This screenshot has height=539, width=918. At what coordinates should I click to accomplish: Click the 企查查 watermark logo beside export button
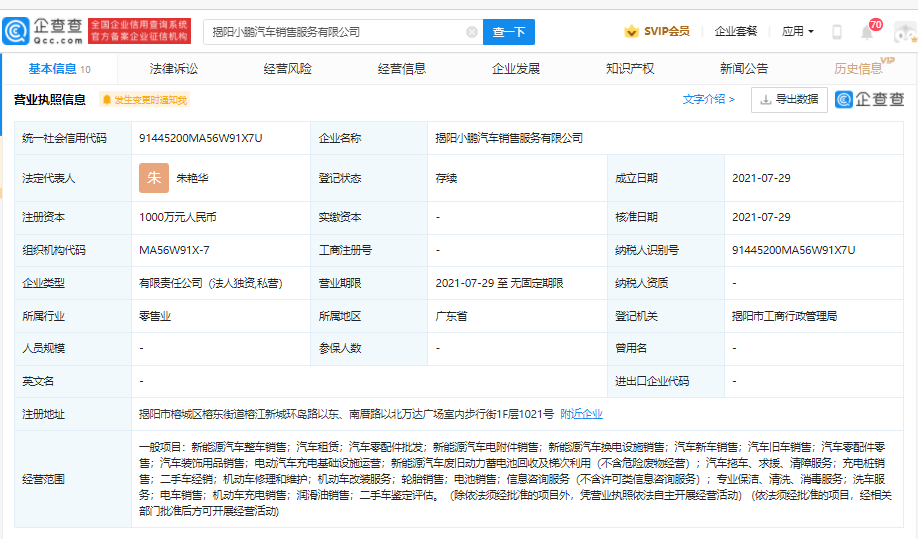point(869,99)
